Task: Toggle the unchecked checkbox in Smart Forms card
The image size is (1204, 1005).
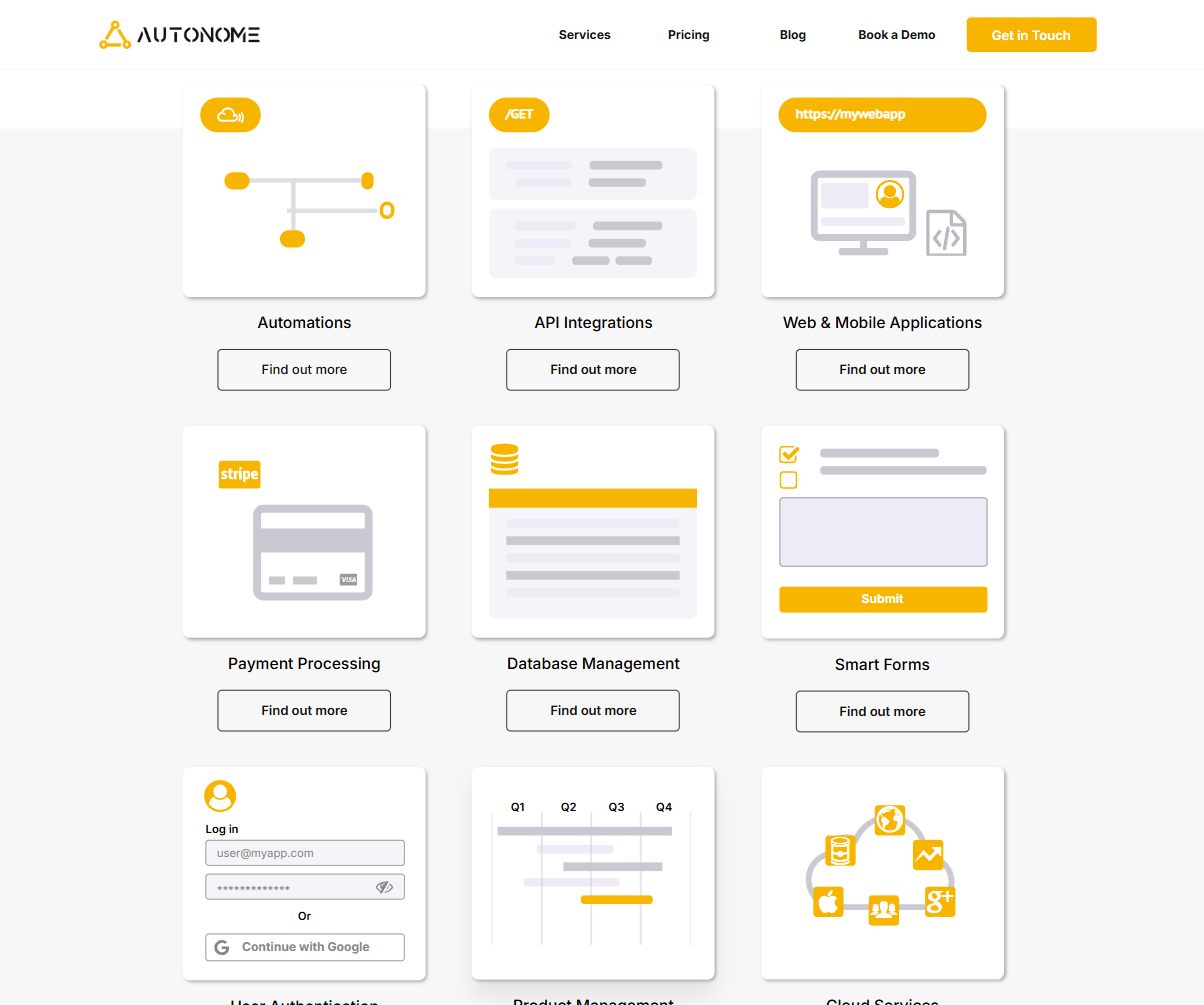Action: point(788,480)
